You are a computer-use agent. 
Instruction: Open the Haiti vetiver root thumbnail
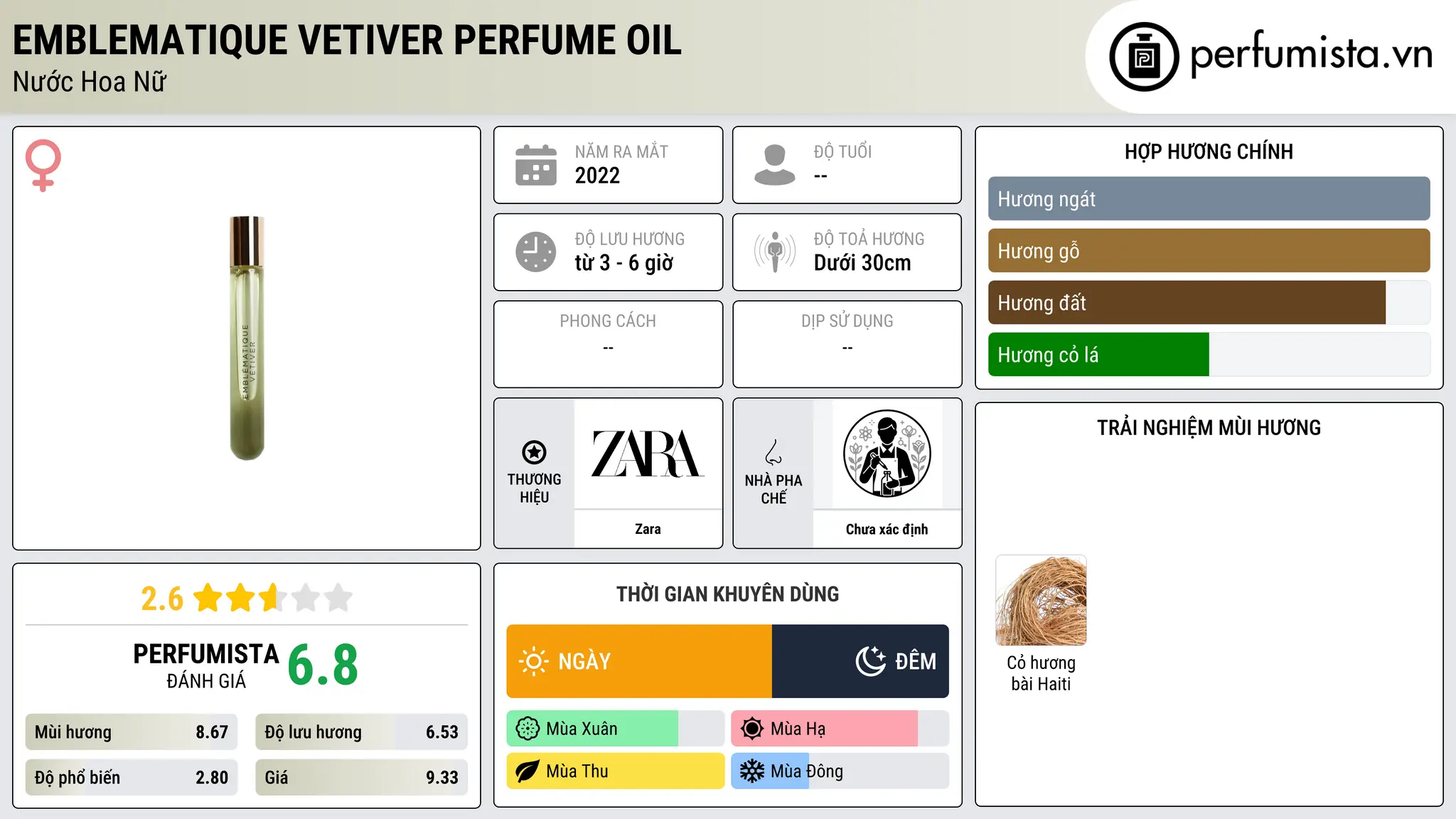(x=1041, y=600)
